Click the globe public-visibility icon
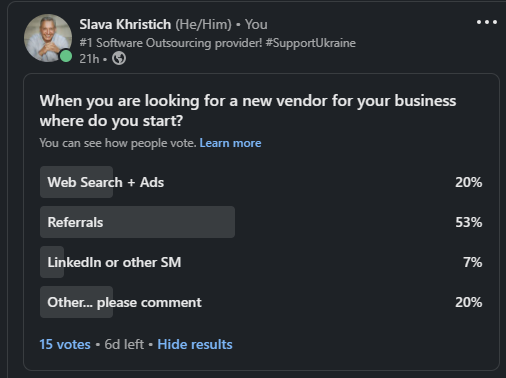The width and height of the screenshot is (506, 378). [x=119, y=59]
